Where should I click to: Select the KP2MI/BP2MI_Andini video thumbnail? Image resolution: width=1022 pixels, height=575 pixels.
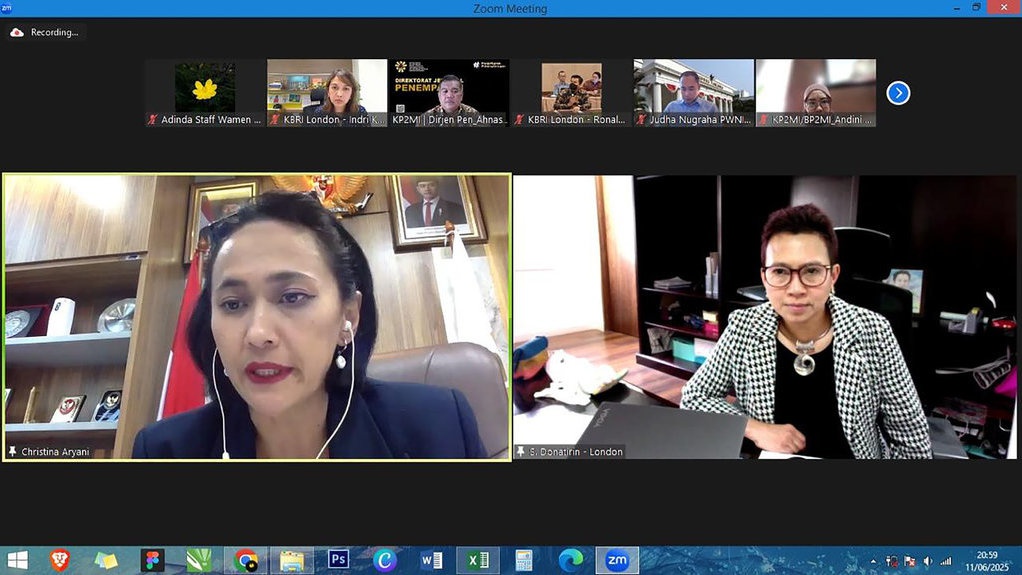tap(816, 93)
